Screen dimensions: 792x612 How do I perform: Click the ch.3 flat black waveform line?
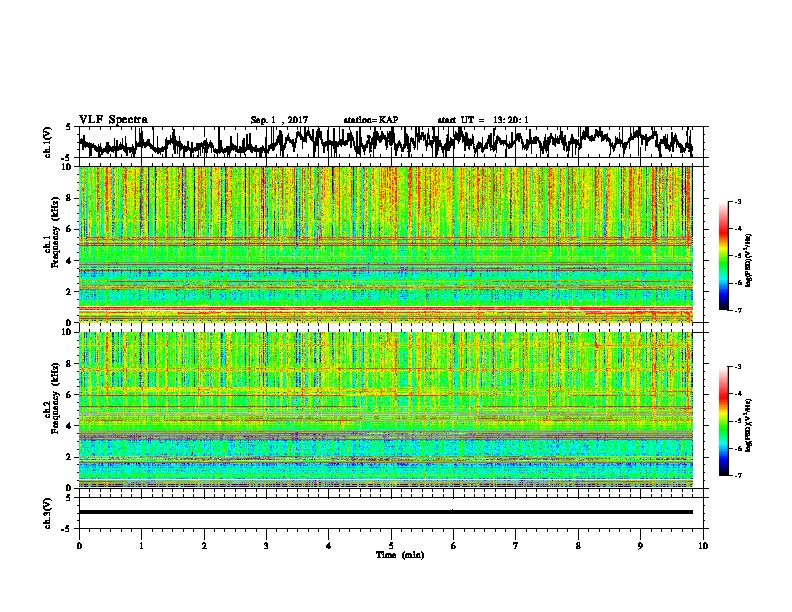click(385, 512)
